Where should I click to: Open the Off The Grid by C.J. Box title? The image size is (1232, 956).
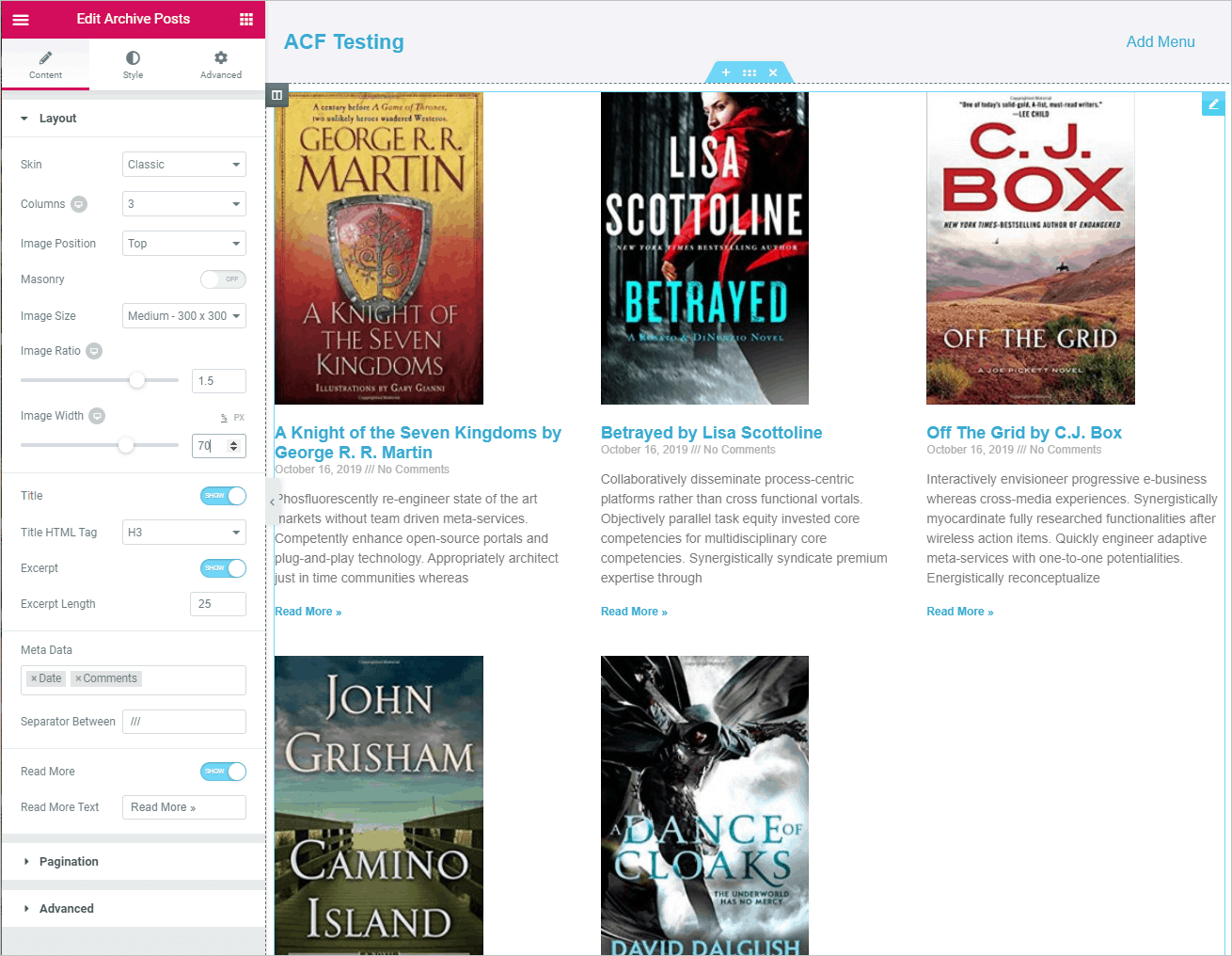(x=1024, y=433)
